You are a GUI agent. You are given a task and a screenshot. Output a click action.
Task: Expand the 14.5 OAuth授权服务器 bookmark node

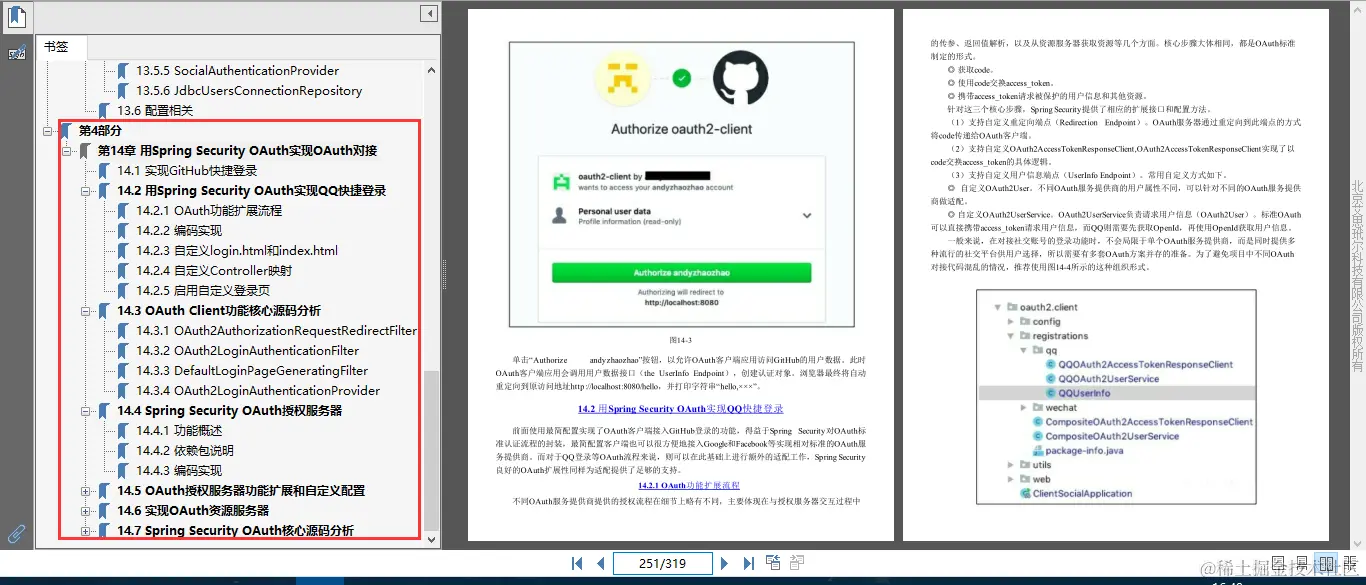coord(85,490)
